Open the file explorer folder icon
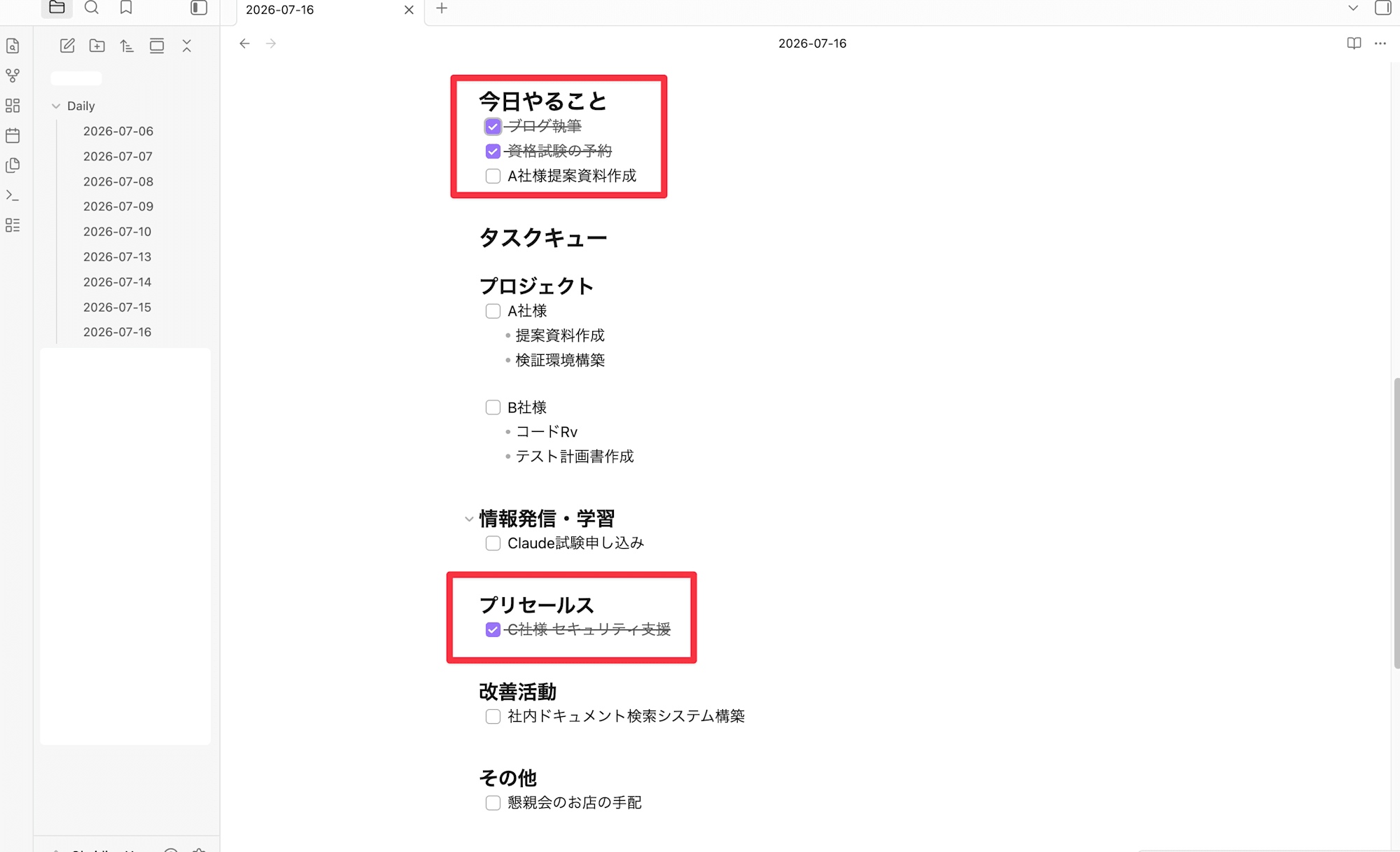 57,8
